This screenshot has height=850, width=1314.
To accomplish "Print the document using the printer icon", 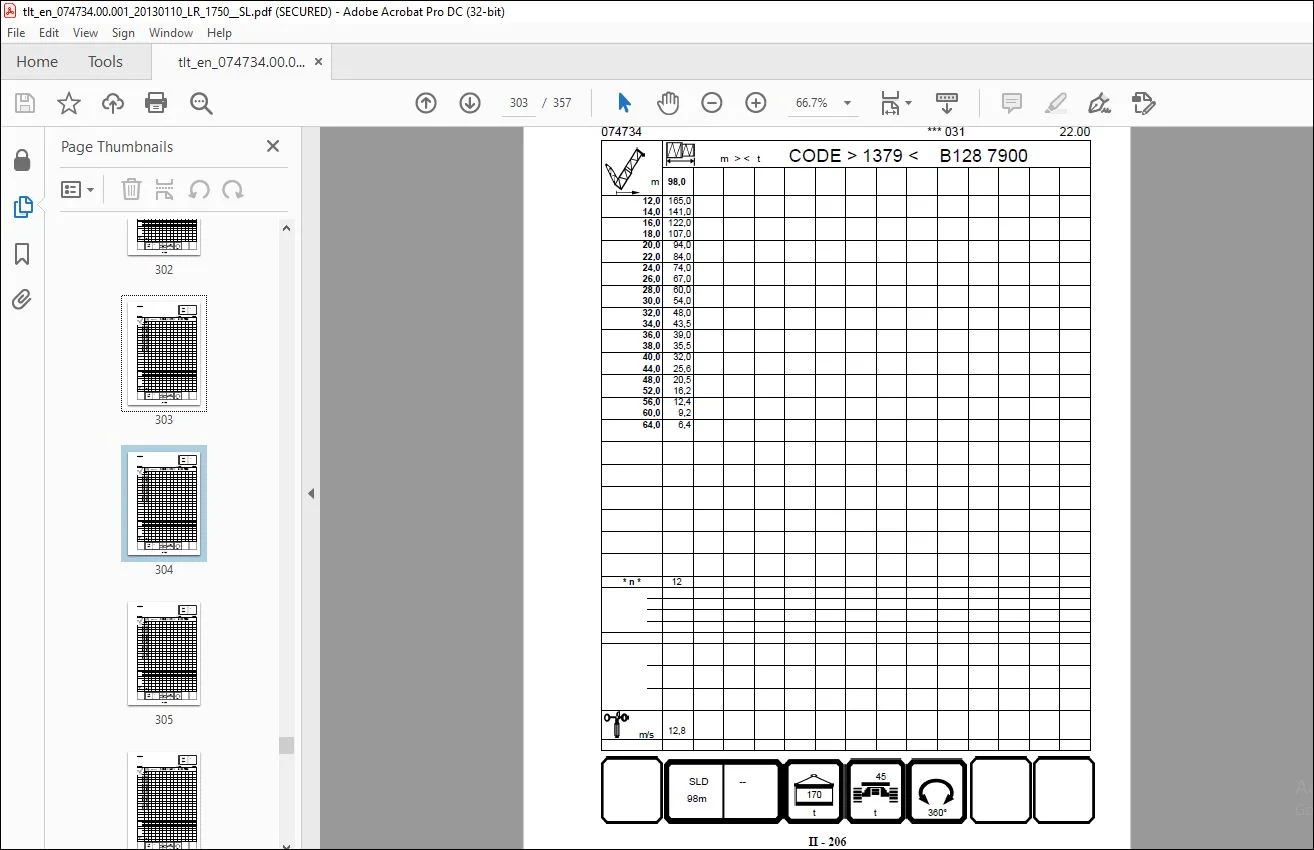I will (x=156, y=103).
